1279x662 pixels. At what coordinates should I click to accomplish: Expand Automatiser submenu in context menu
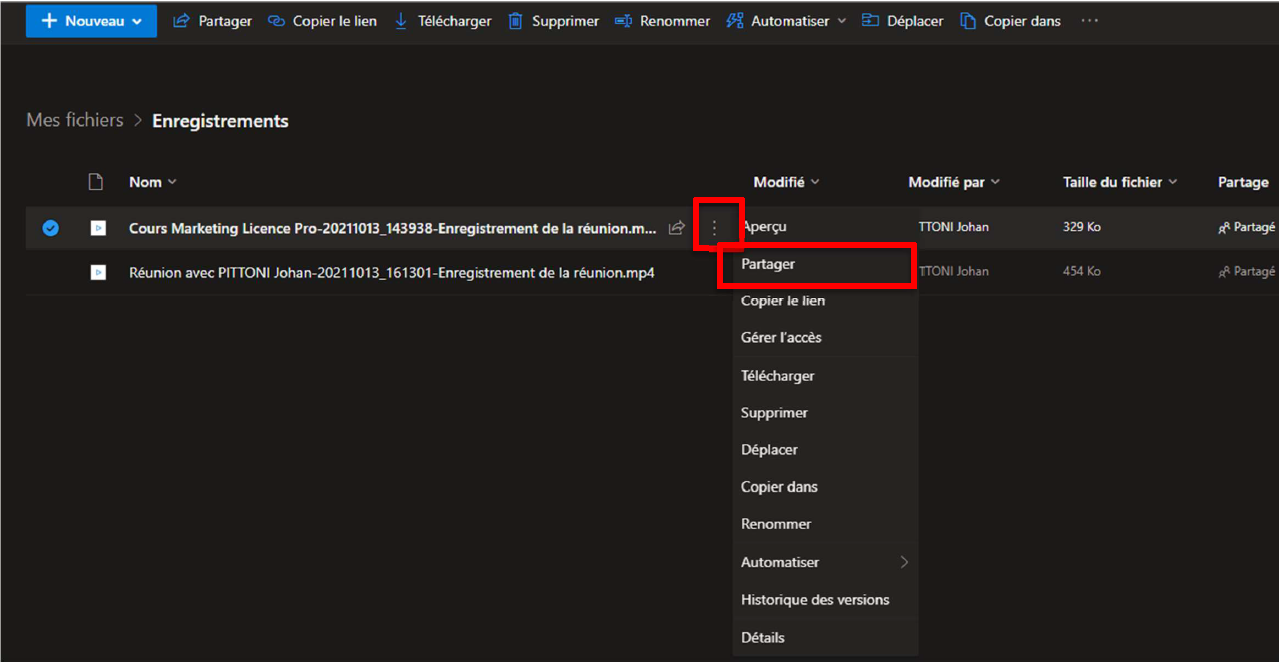pyautogui.click(x=903, y=562)
